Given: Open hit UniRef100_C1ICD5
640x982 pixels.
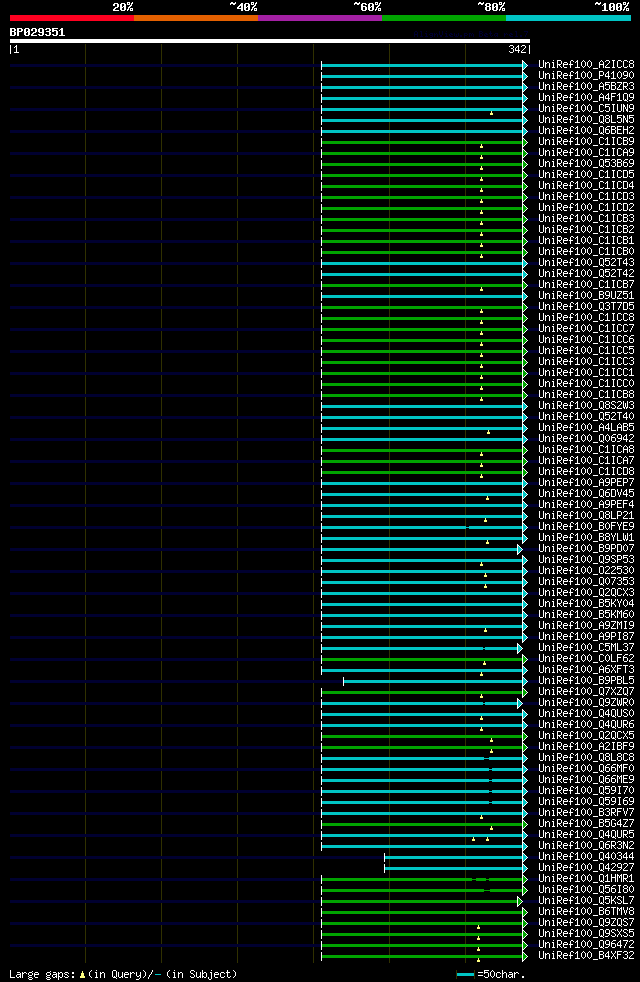Looking at the screenshot, I should [586, 174].
